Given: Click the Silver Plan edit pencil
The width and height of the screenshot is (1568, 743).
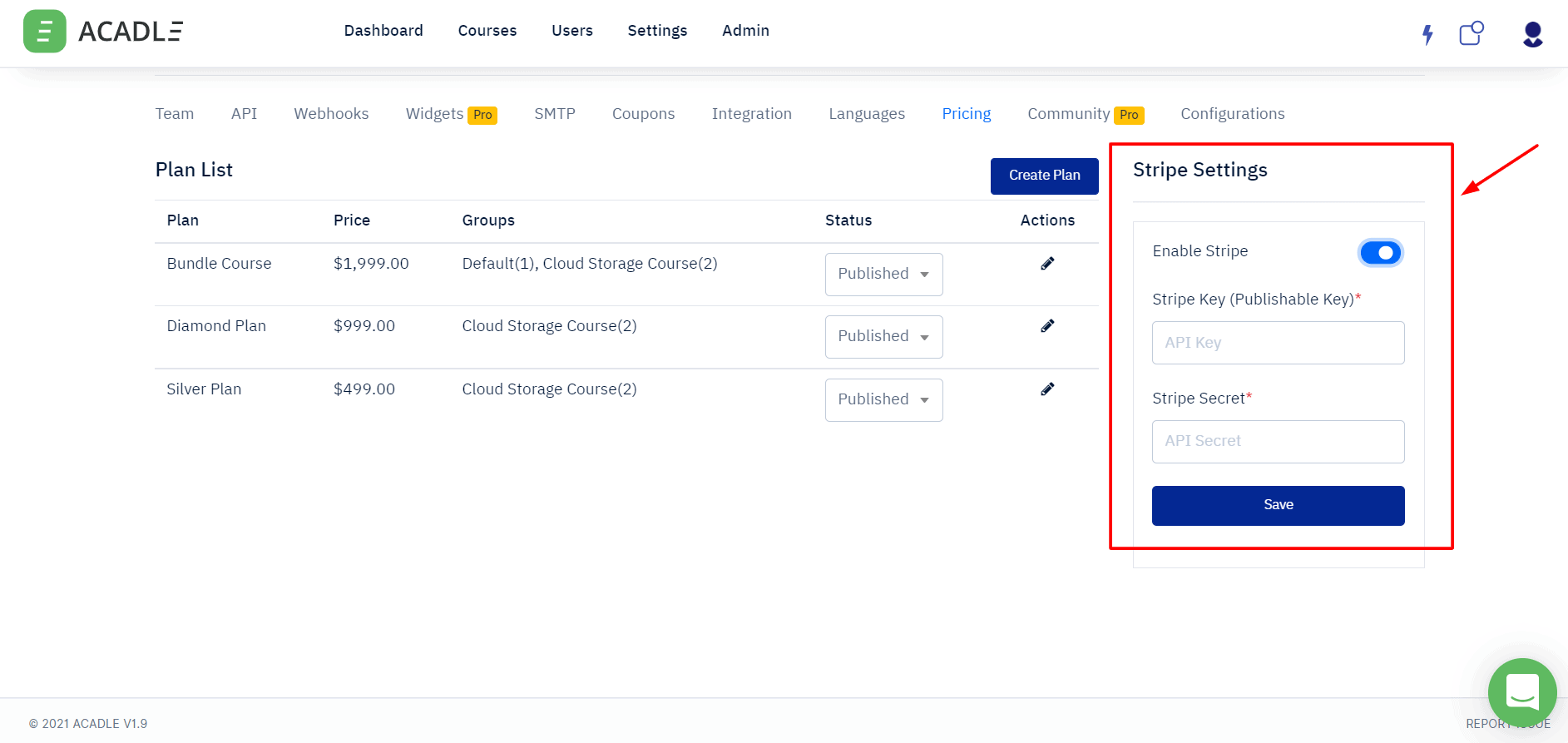Looking at the screenshot, I should pos(1047,389).
